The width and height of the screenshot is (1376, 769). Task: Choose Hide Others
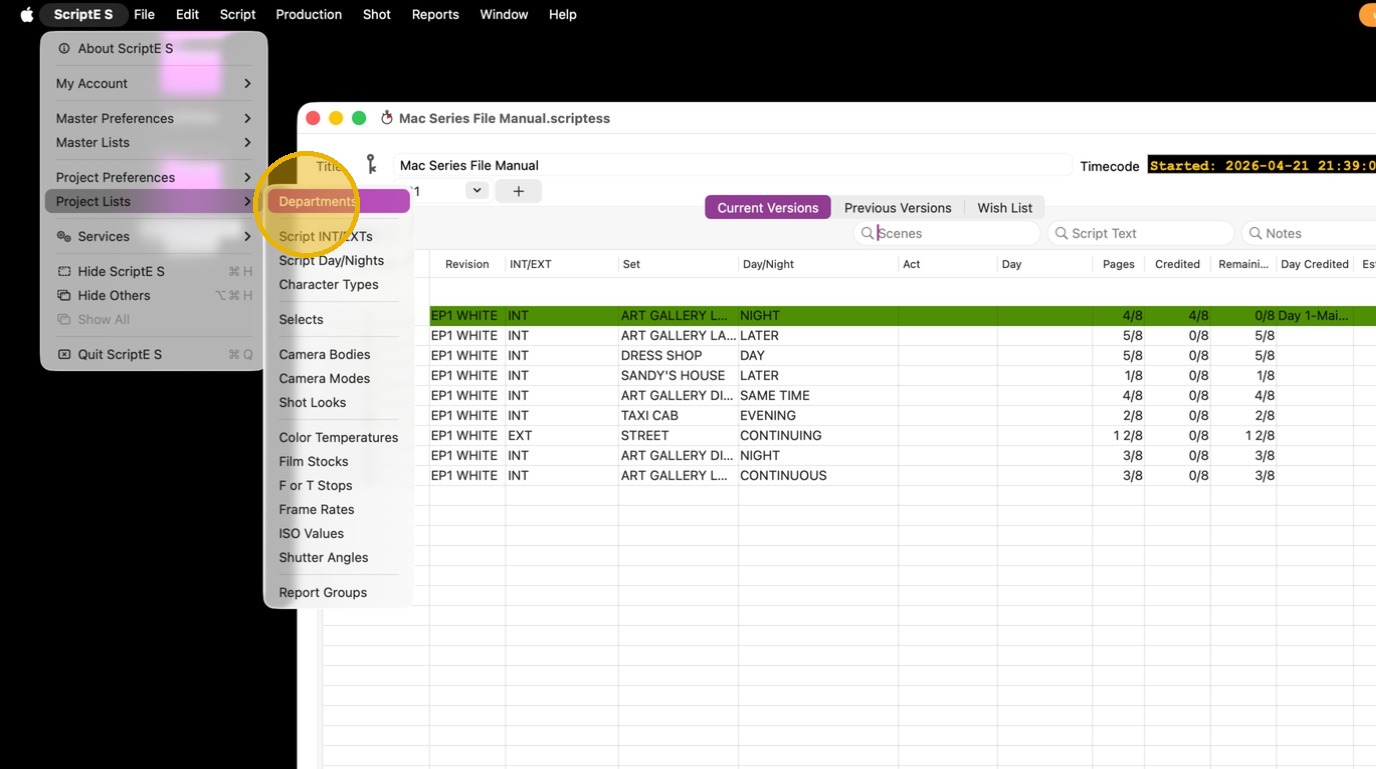[154, 295]
